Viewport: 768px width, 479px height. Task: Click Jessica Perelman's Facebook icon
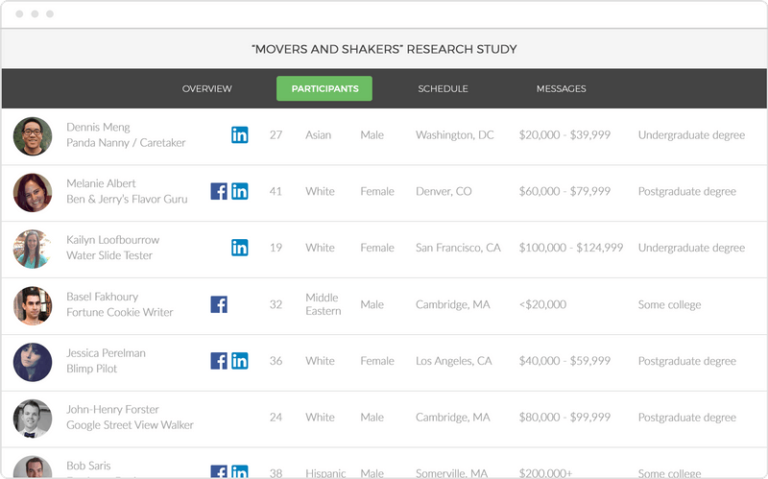(219, 361)
